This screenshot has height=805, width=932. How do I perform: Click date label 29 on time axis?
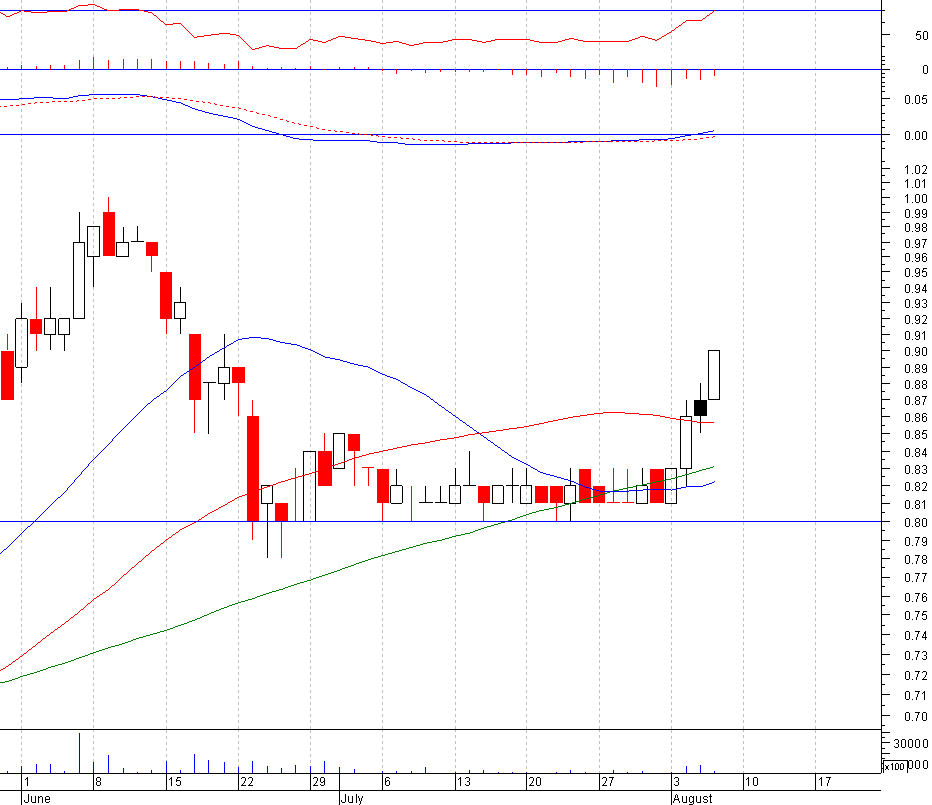(x=319, y=781)
